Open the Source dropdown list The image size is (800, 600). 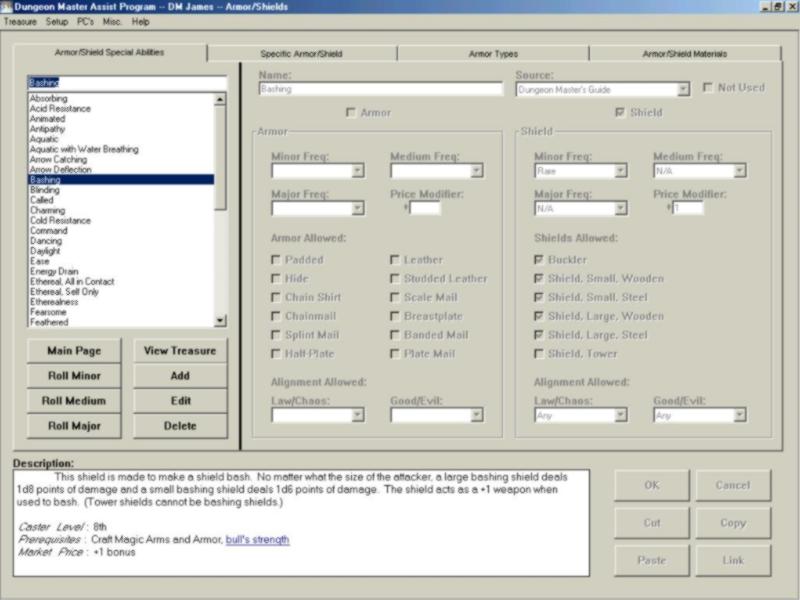[683, 90]
